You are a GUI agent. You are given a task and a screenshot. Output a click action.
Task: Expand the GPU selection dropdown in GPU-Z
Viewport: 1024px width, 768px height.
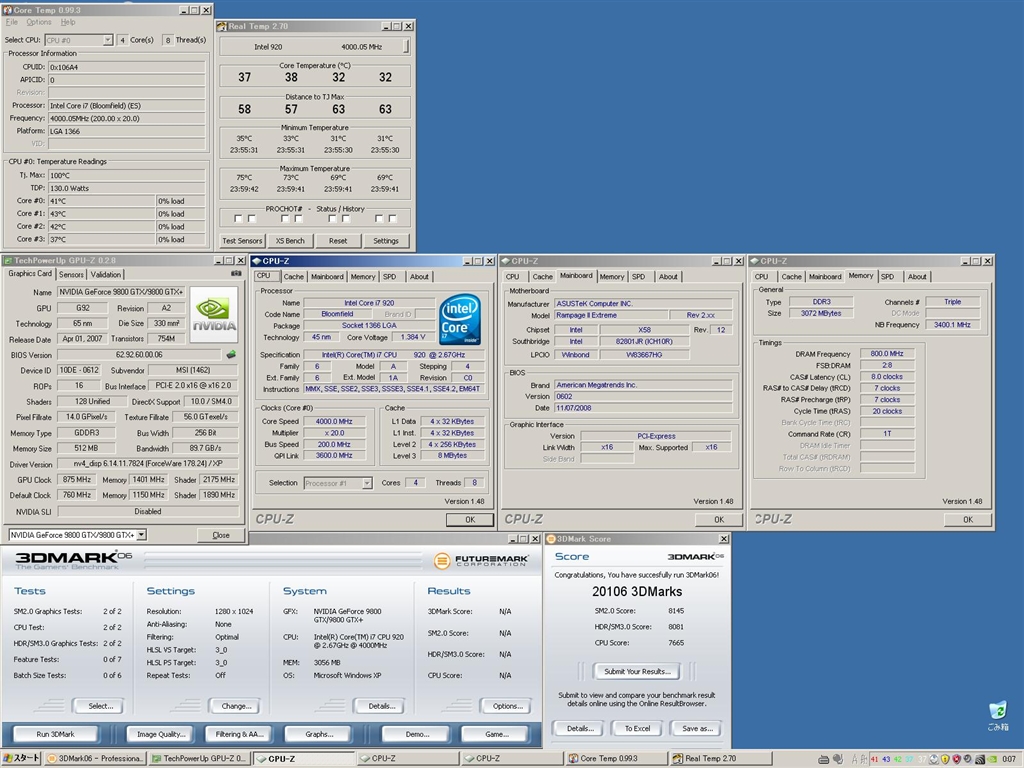[x=141, y=535]
